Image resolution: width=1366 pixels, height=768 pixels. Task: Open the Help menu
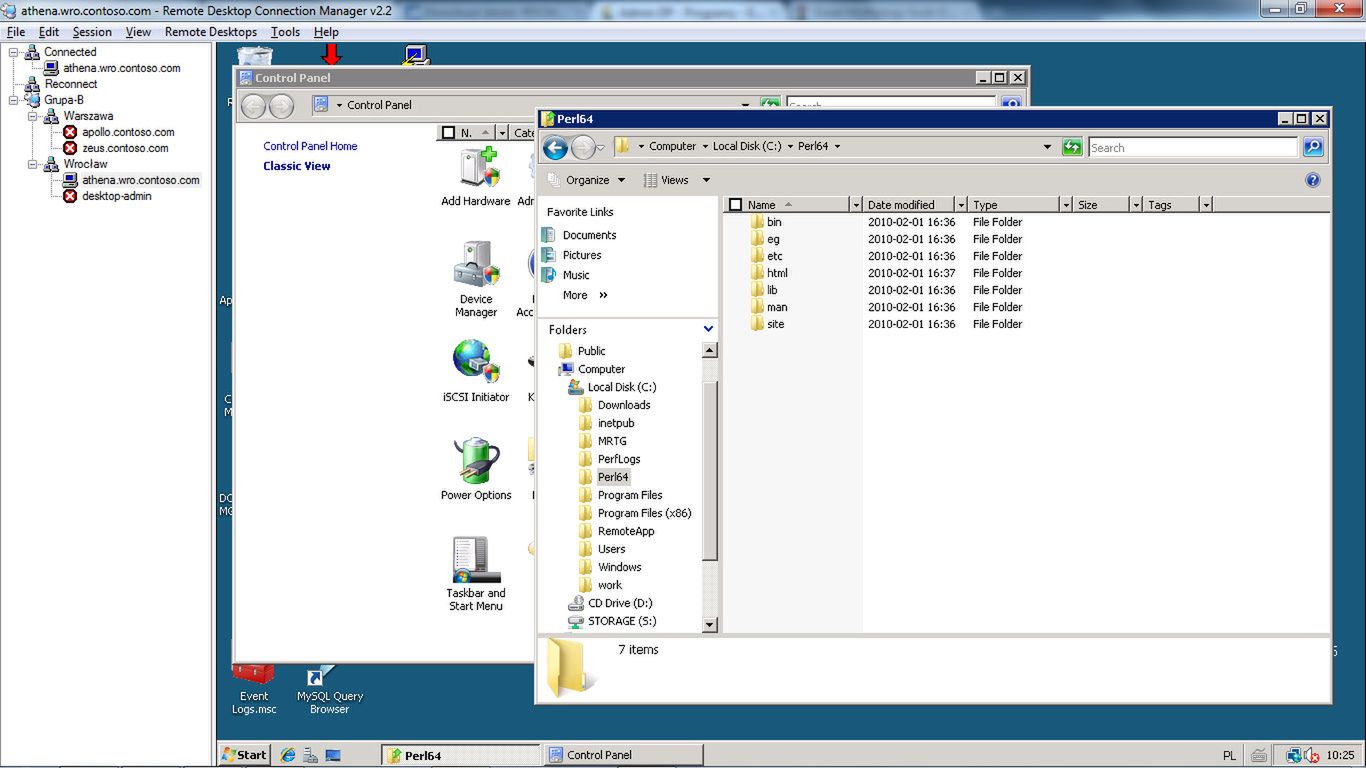point(326,32)
